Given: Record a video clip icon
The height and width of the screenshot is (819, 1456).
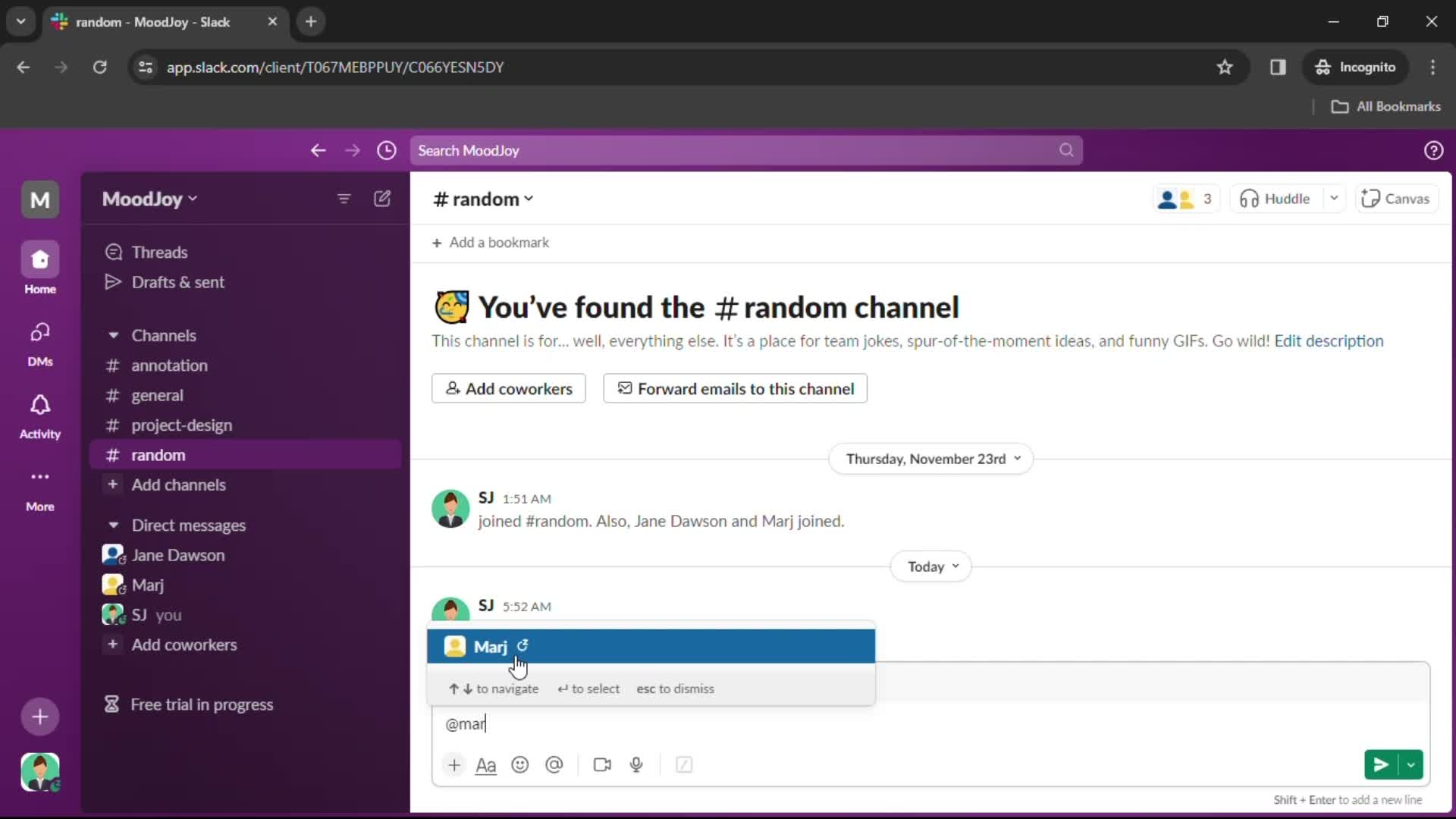Looking at the screenshot, I should (602, 765).
